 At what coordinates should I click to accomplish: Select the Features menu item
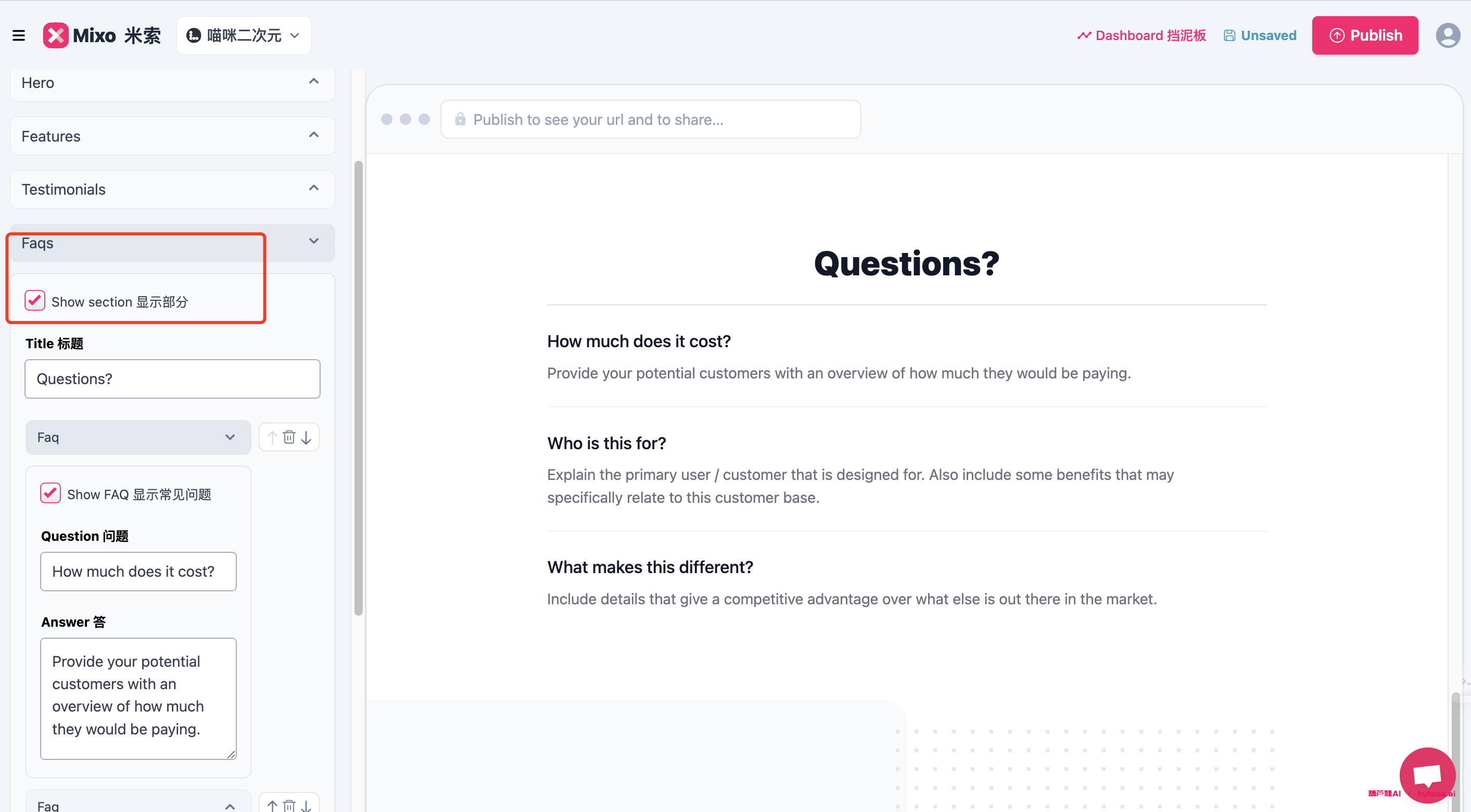coord(171,135)
